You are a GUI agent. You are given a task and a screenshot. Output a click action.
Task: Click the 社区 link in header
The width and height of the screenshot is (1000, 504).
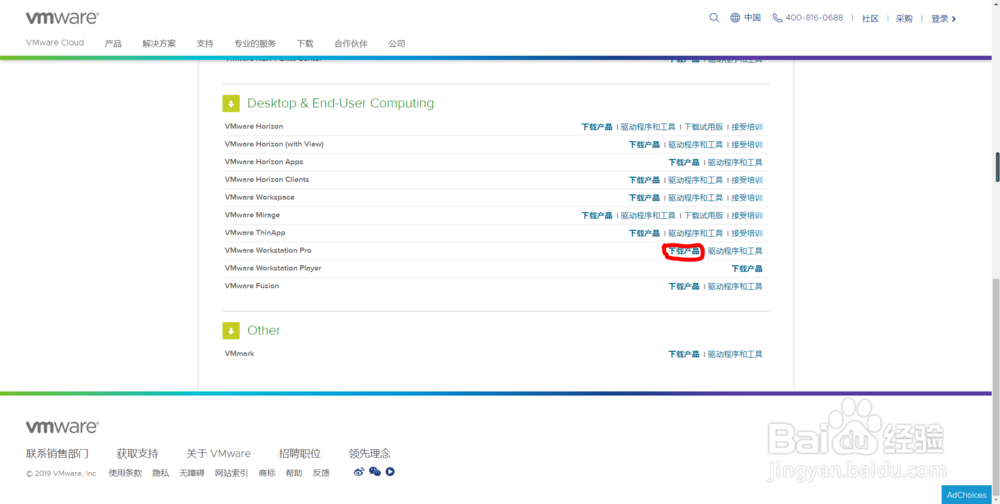(871, 19)
